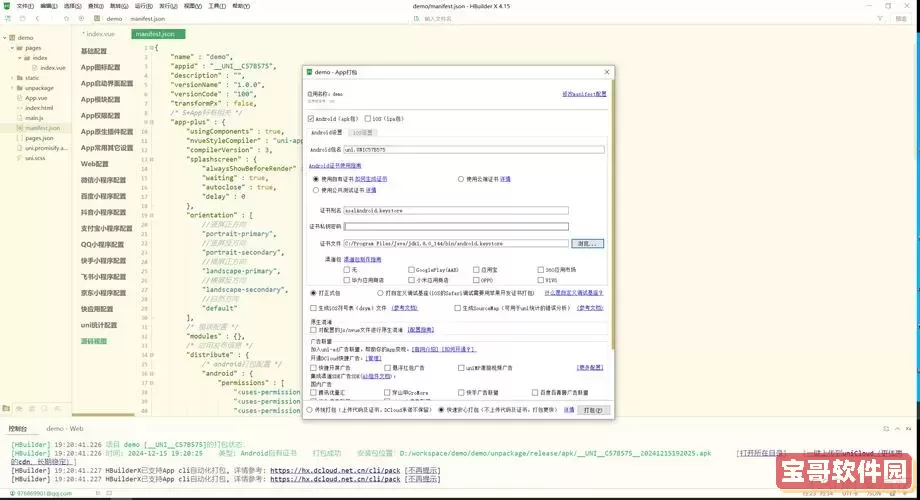Click the folder icon in the bottom-left toolbar

coord(6,408)
